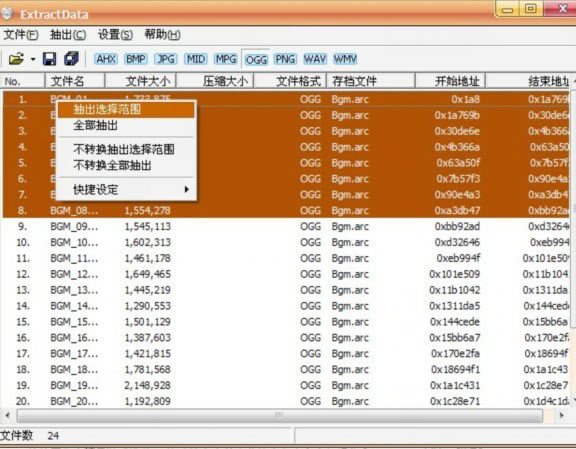Image resolution: width=576 pixels, height=449 pixels.
Task: Select row BGM_09 in file list
Action: point(287,226)
